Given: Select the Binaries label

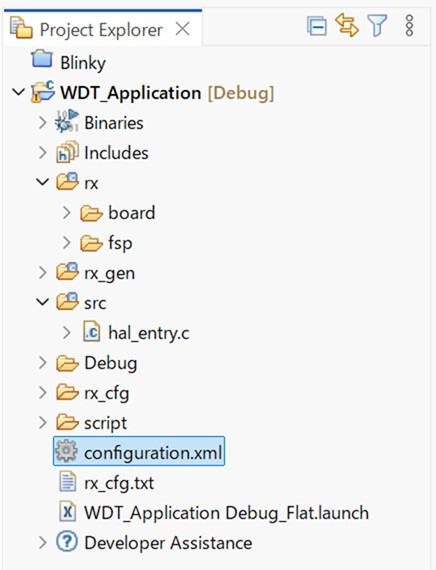Looking at the screenshot, I should pos(114,123).
